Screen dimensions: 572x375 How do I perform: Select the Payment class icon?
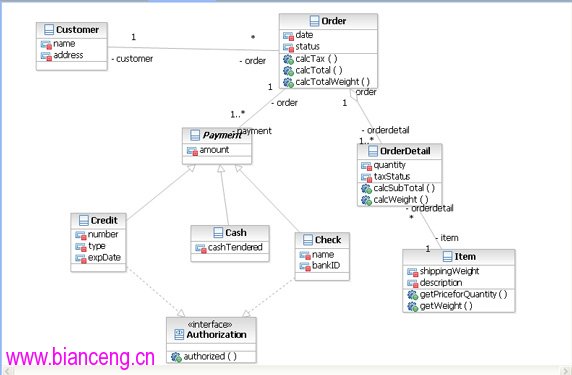[195, 135]
